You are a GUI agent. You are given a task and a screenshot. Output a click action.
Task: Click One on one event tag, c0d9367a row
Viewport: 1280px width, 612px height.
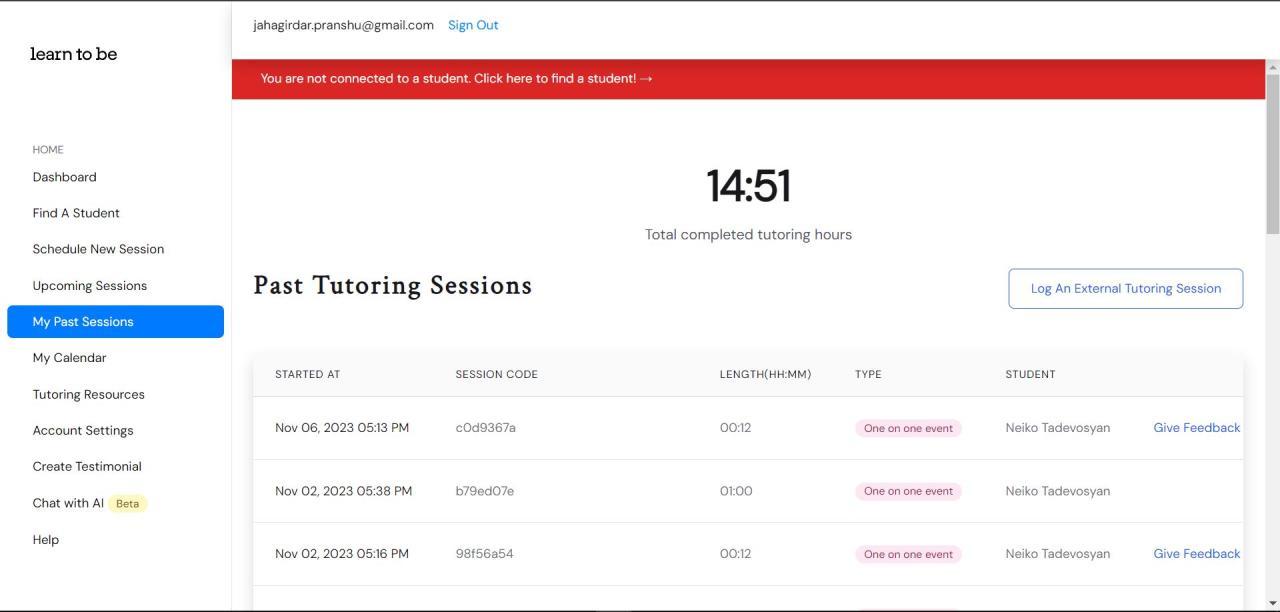[x=908, y=428]
